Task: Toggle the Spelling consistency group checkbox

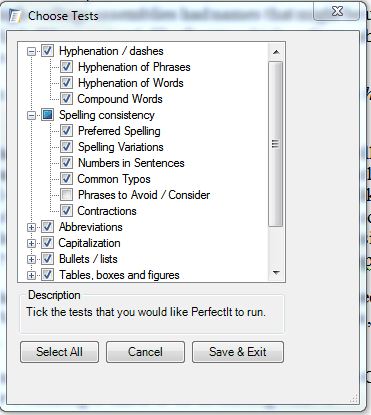Action: click(x=47, y=115)
